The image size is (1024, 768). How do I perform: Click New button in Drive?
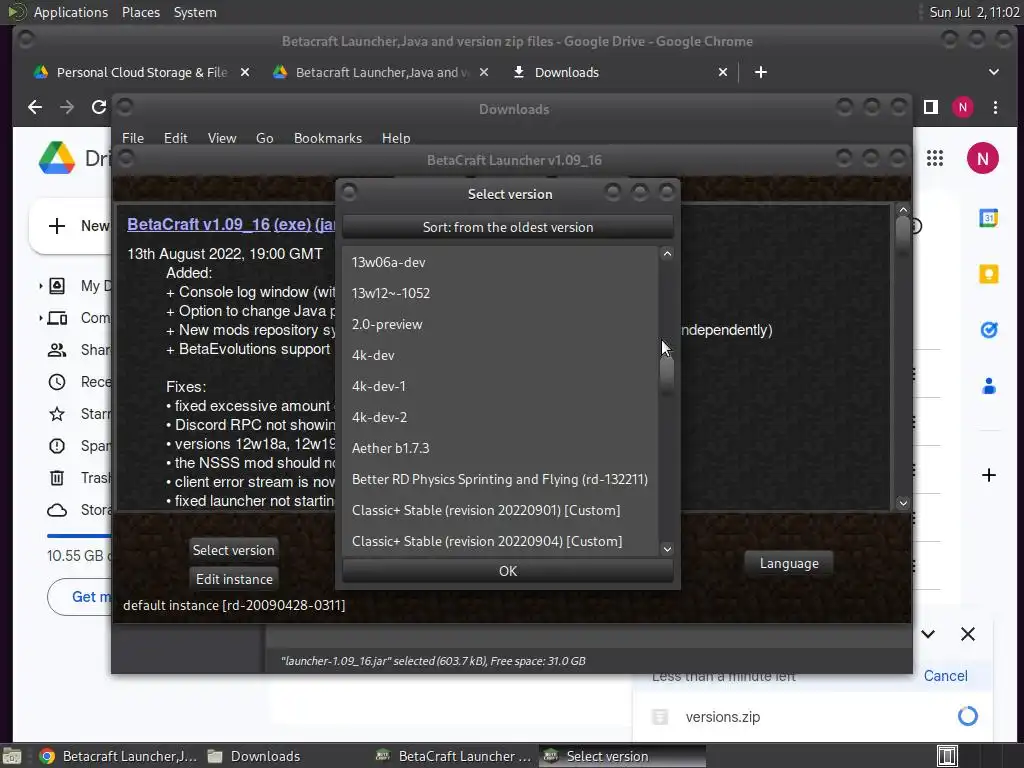(x=71, y=226)
